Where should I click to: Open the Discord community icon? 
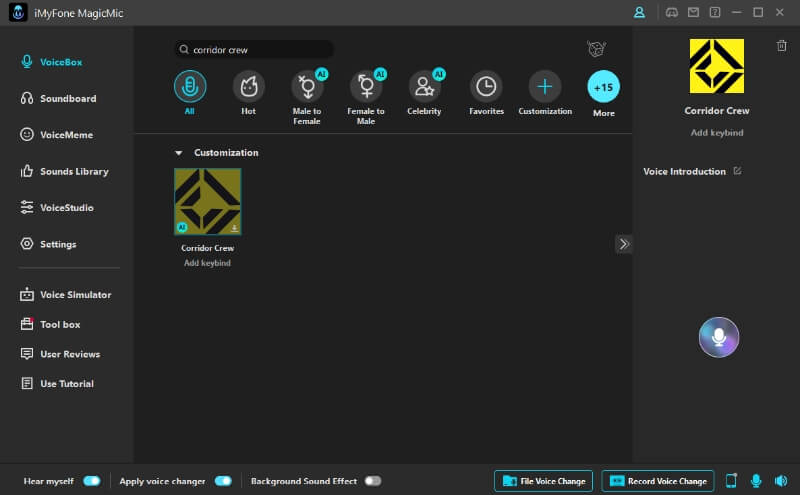672,13
